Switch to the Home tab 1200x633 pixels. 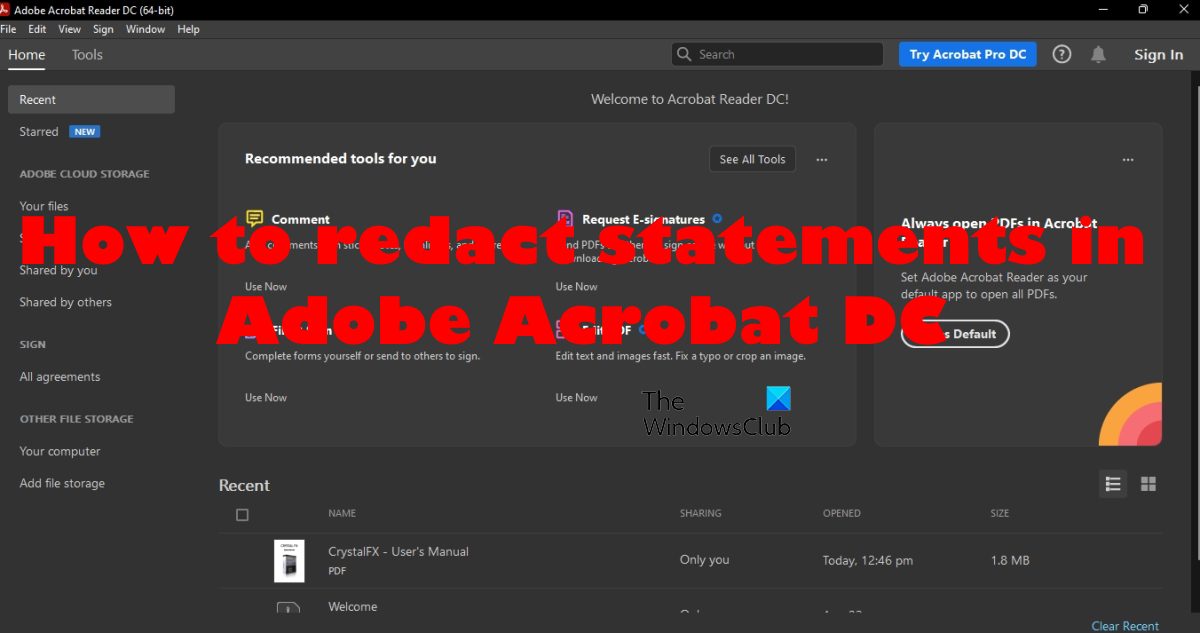27,54
